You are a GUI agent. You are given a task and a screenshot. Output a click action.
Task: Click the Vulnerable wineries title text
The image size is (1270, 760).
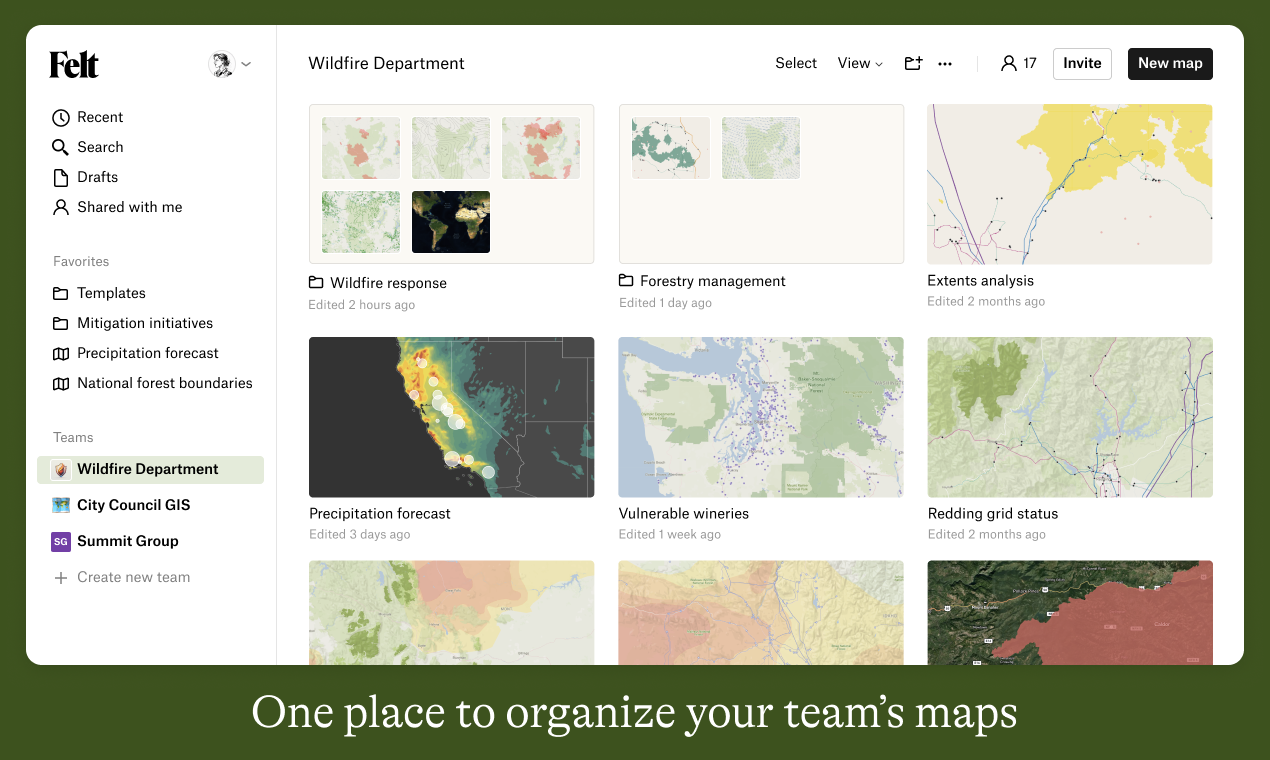pyautogui.click(x=684, y=514)
